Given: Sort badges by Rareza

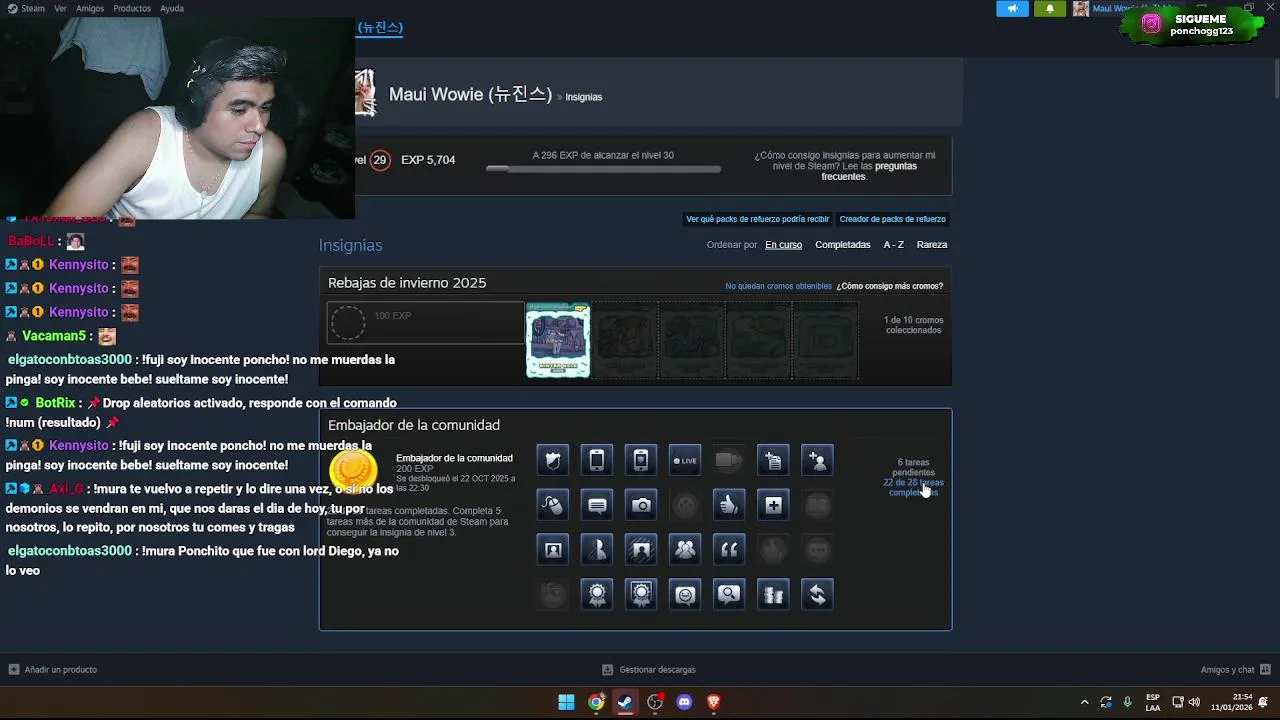Looking at the screenshot, I should click(932, 245).
